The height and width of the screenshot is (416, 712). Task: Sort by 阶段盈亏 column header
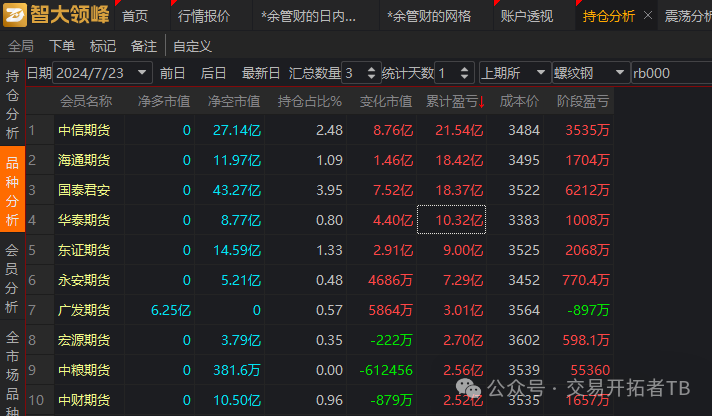583,101
